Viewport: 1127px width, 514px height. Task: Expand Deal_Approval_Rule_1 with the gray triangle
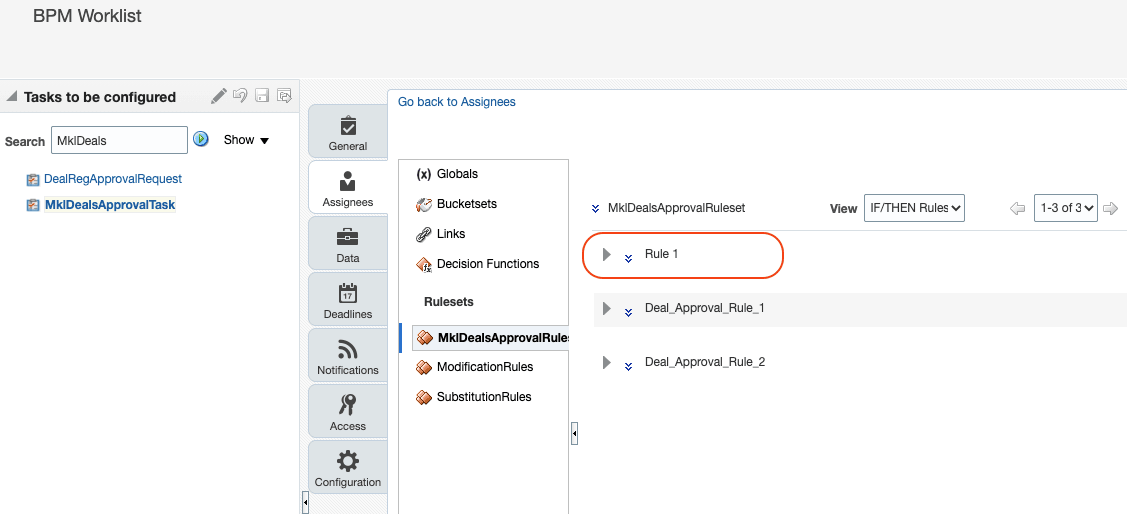607,308
